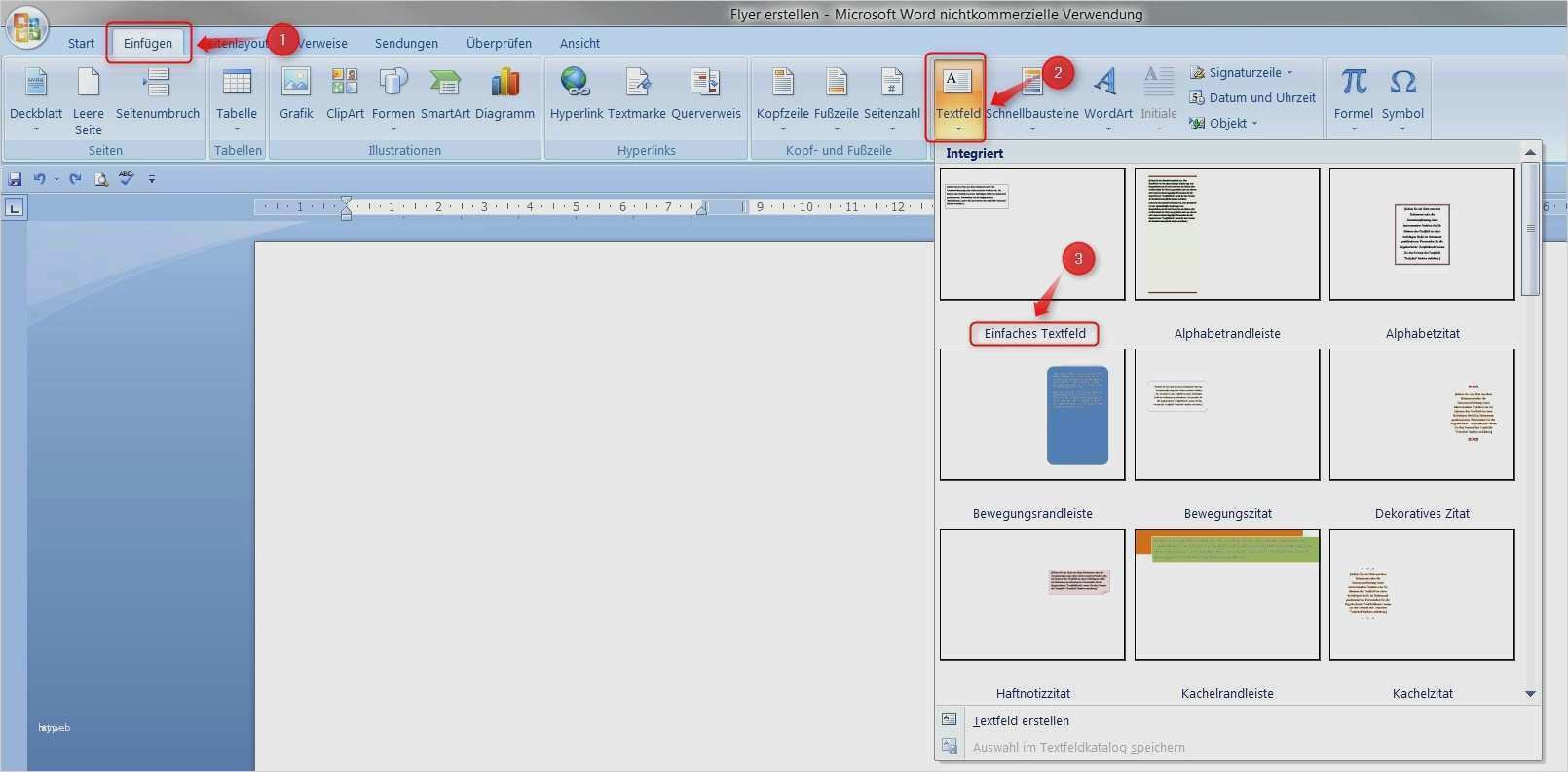
Task: Open the ClipArt pane
Action: pos(345,94)
